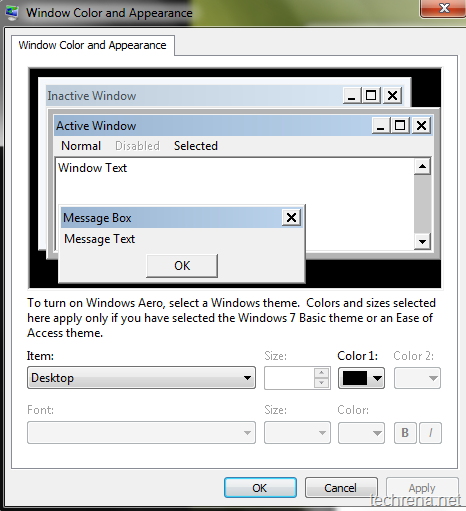This screenshot has width=466, height=511.
Task: Open the Color 2 swatch dropdown
Action: tap(417, 378)
